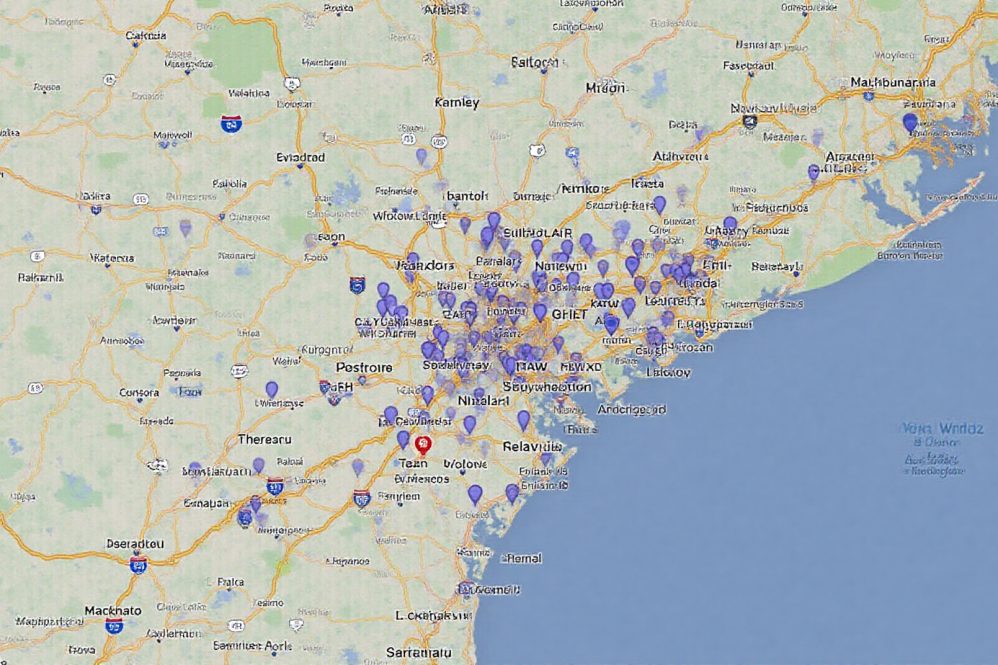Click the Kamley city label
The width and height of the screenshot is (998, 665).
pyautogui.click(x=457, y=102)
